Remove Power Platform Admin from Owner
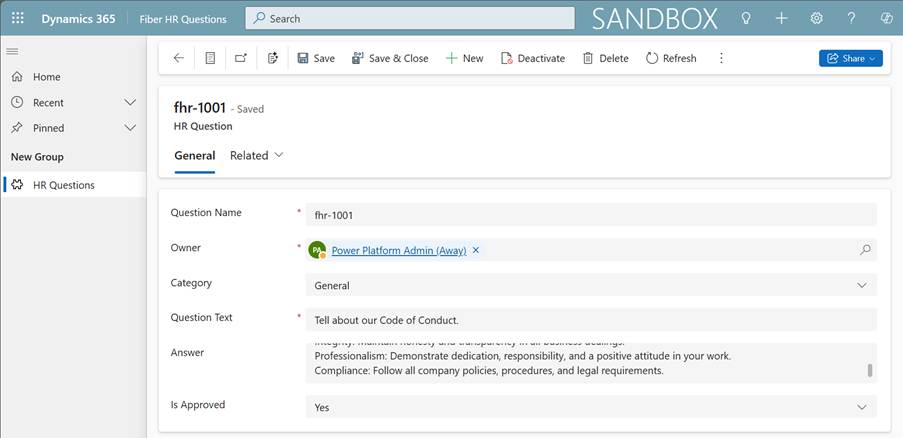 pyautogui.click(x=476, y=250)
